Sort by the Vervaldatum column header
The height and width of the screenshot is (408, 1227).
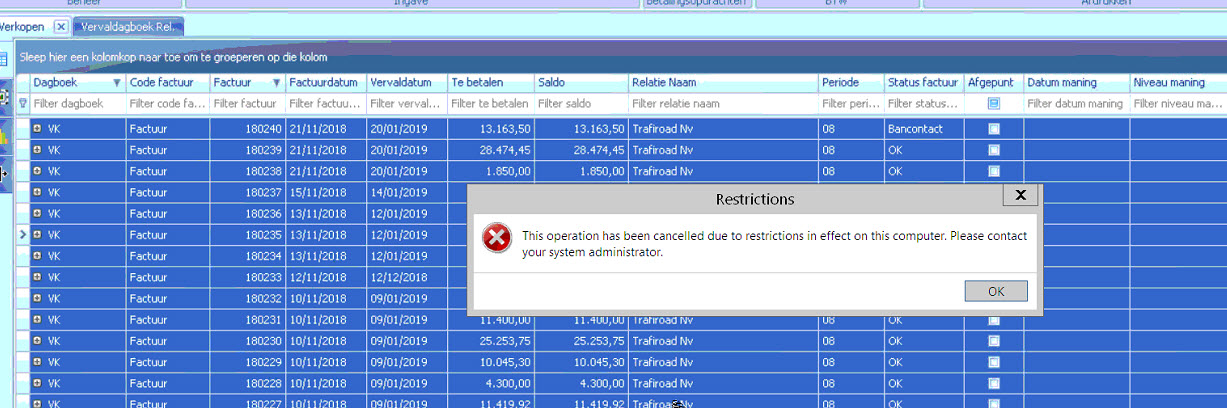tap(406, 83)
